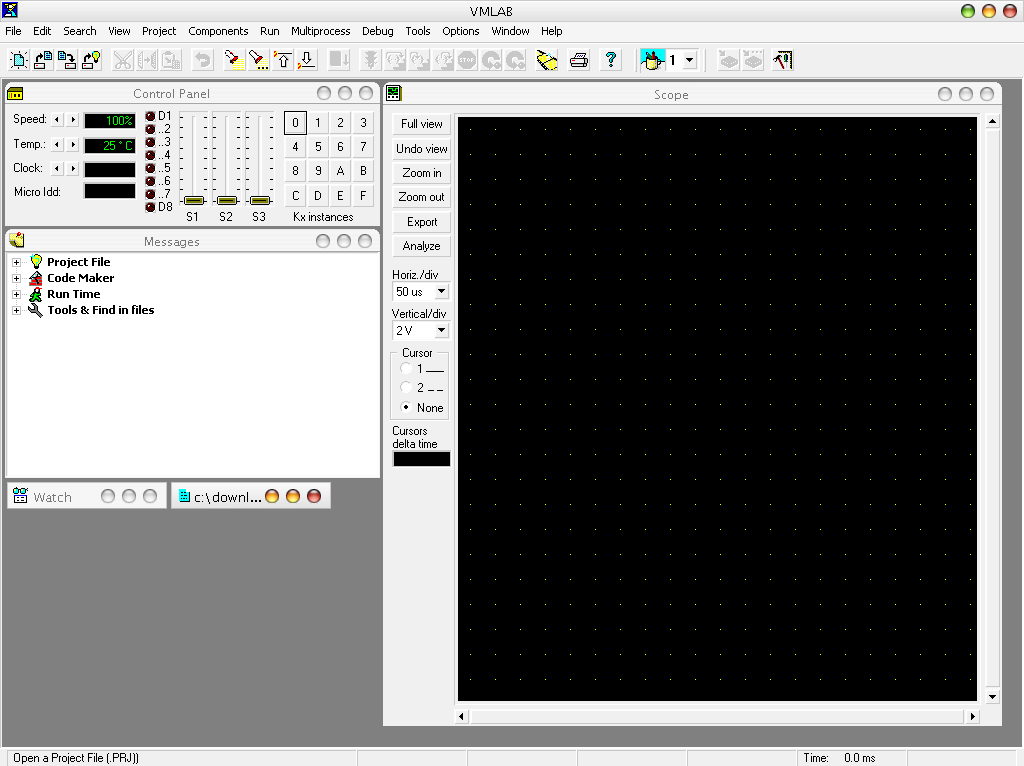This screenshot has height=766, width=1024.
Task: Open help via the question mark icon
Action: pos(610,60)
